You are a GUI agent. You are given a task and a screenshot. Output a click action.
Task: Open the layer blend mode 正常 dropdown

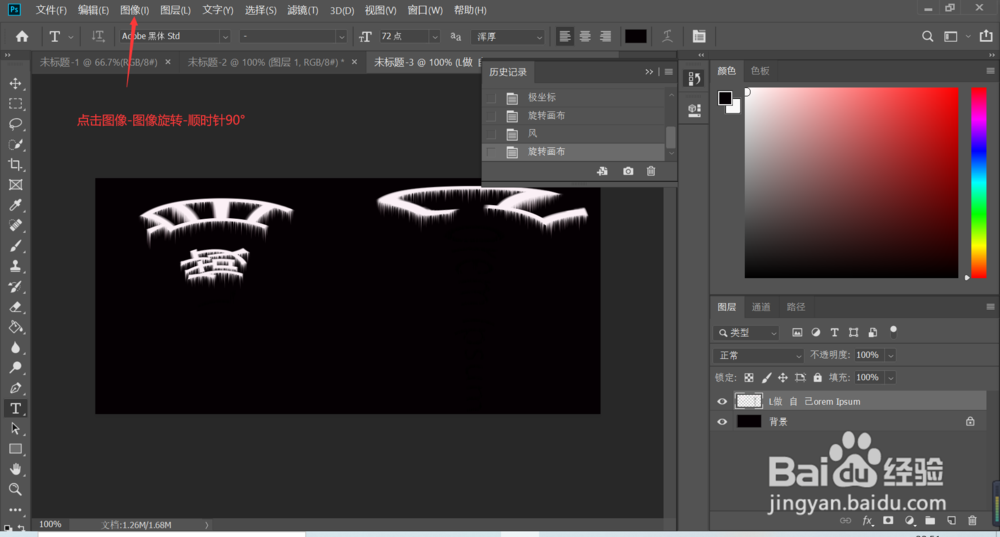click(758, 355)
